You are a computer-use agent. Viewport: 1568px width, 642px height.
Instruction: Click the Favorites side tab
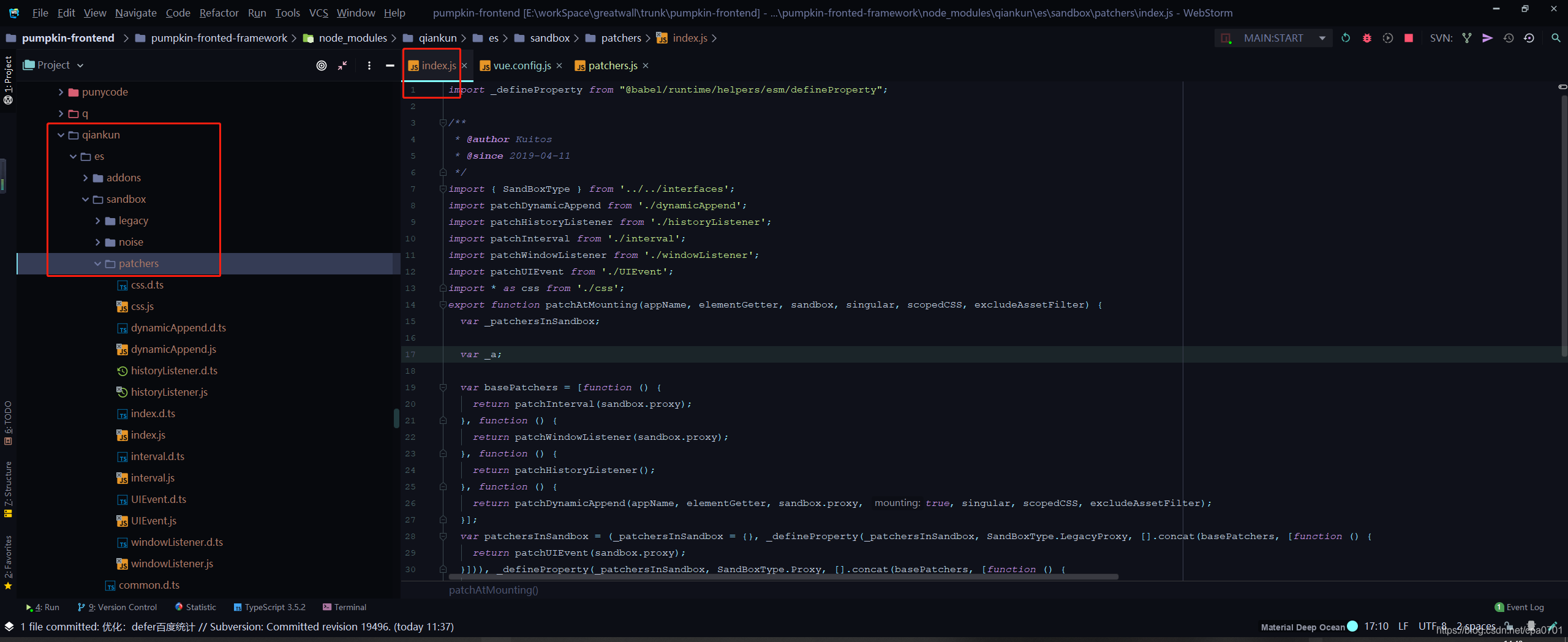[8, 562]
